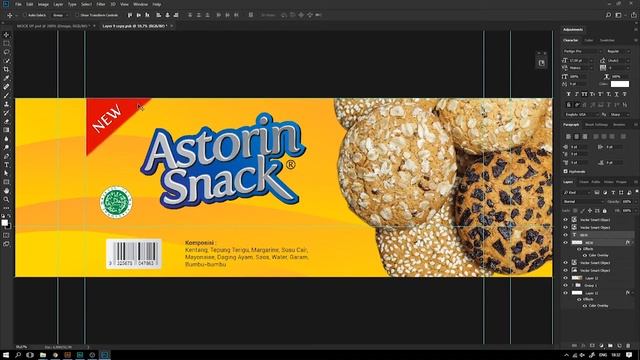Select the Crop tool

coord(6,69)
